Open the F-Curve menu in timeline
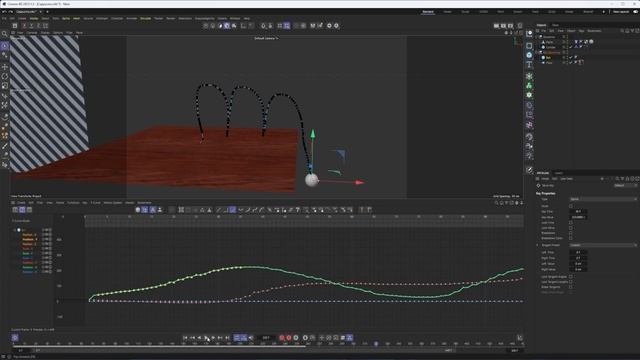640x360 pixels. click(96, 203)
